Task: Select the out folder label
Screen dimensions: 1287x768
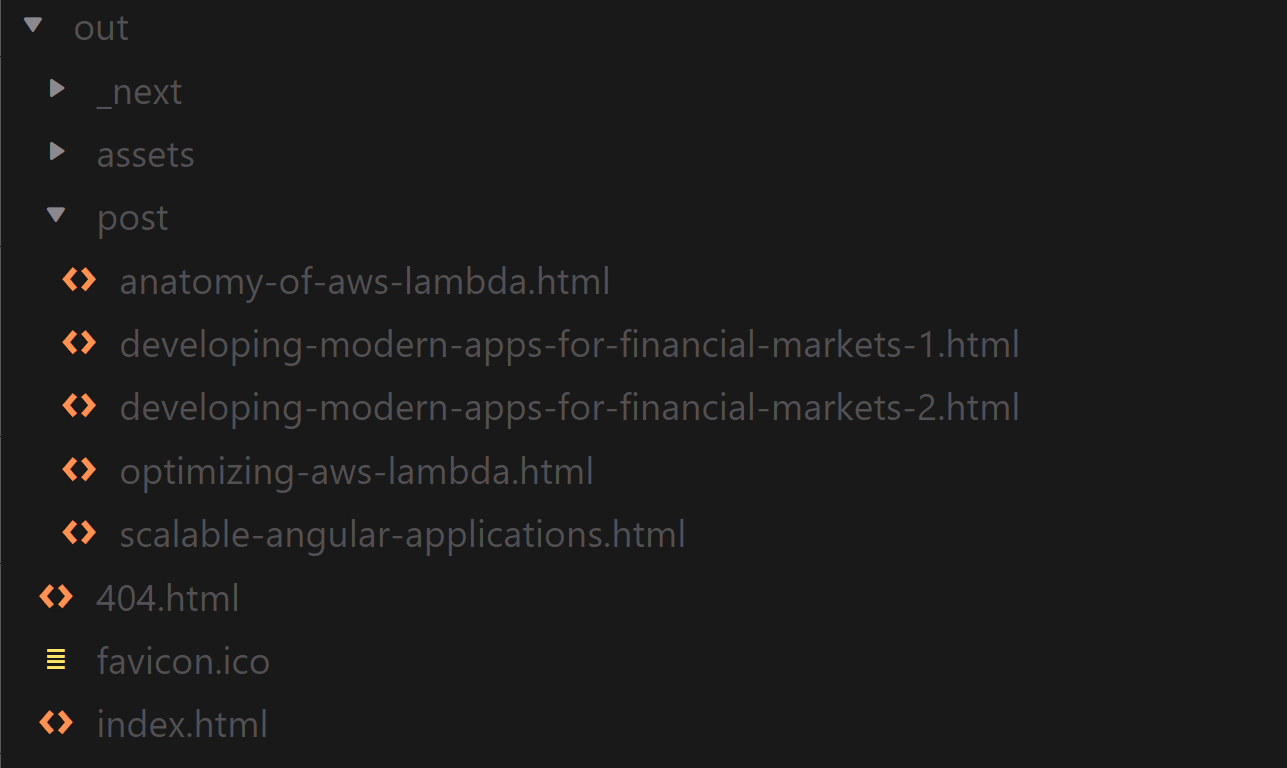Action: click(x=101, y=28)
